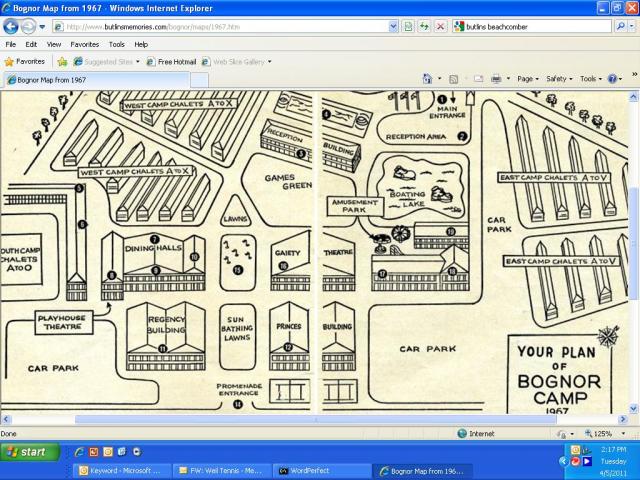The image size is (640, 480).
Task: Click the Free Hotmail link
Action: click(x=171, y=61)
